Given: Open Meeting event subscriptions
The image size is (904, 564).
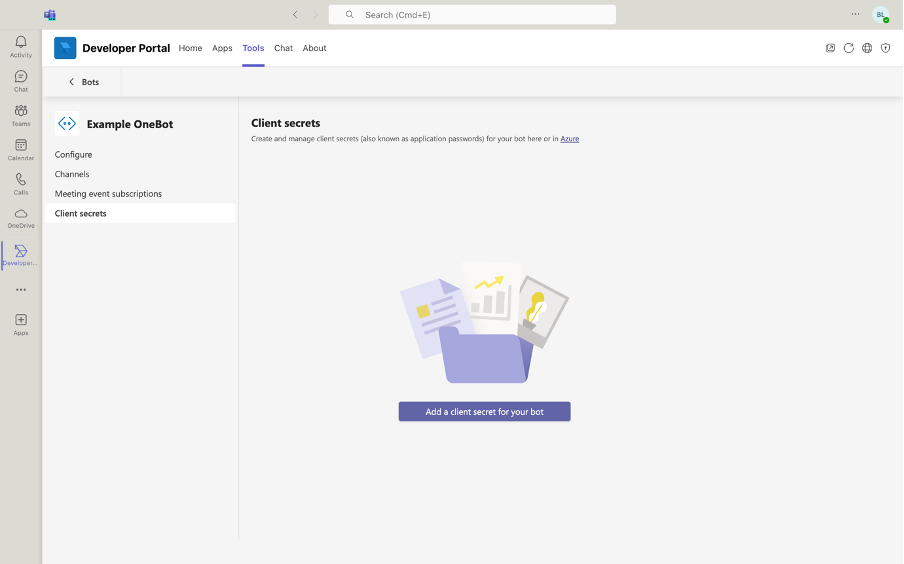Looking at the screenshot, I should pyautogui.click(x=140, y=194).
